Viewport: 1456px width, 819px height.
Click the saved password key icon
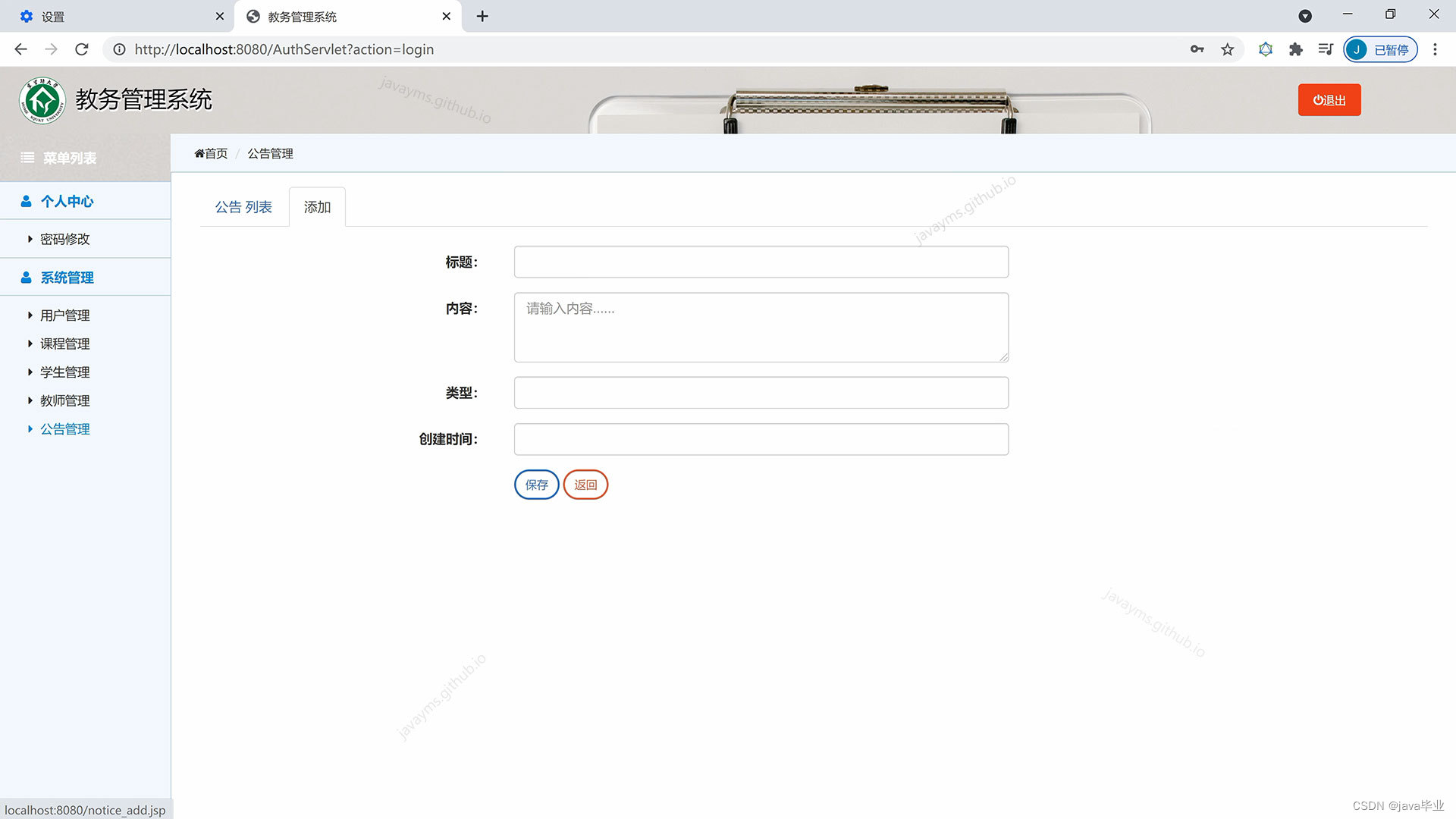[x=1197, y=49]
